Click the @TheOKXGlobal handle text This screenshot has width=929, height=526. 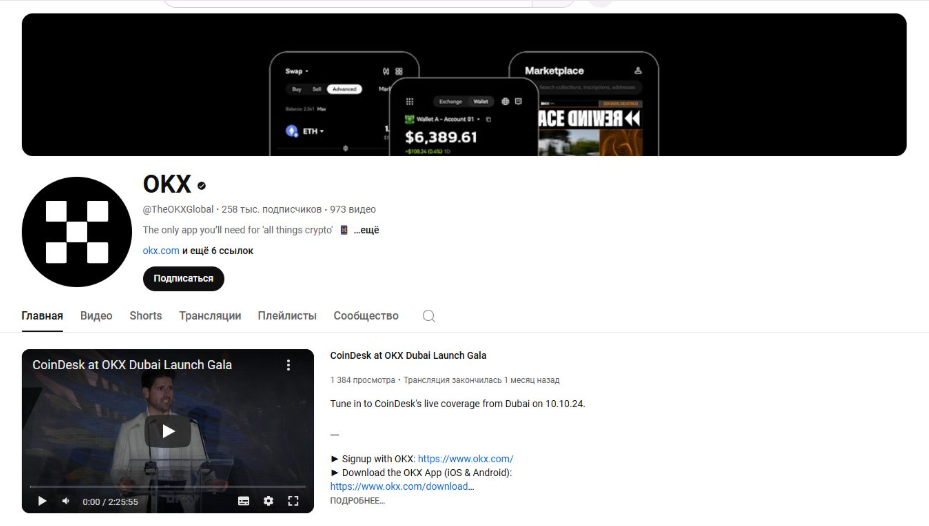(x=178, y=209)
